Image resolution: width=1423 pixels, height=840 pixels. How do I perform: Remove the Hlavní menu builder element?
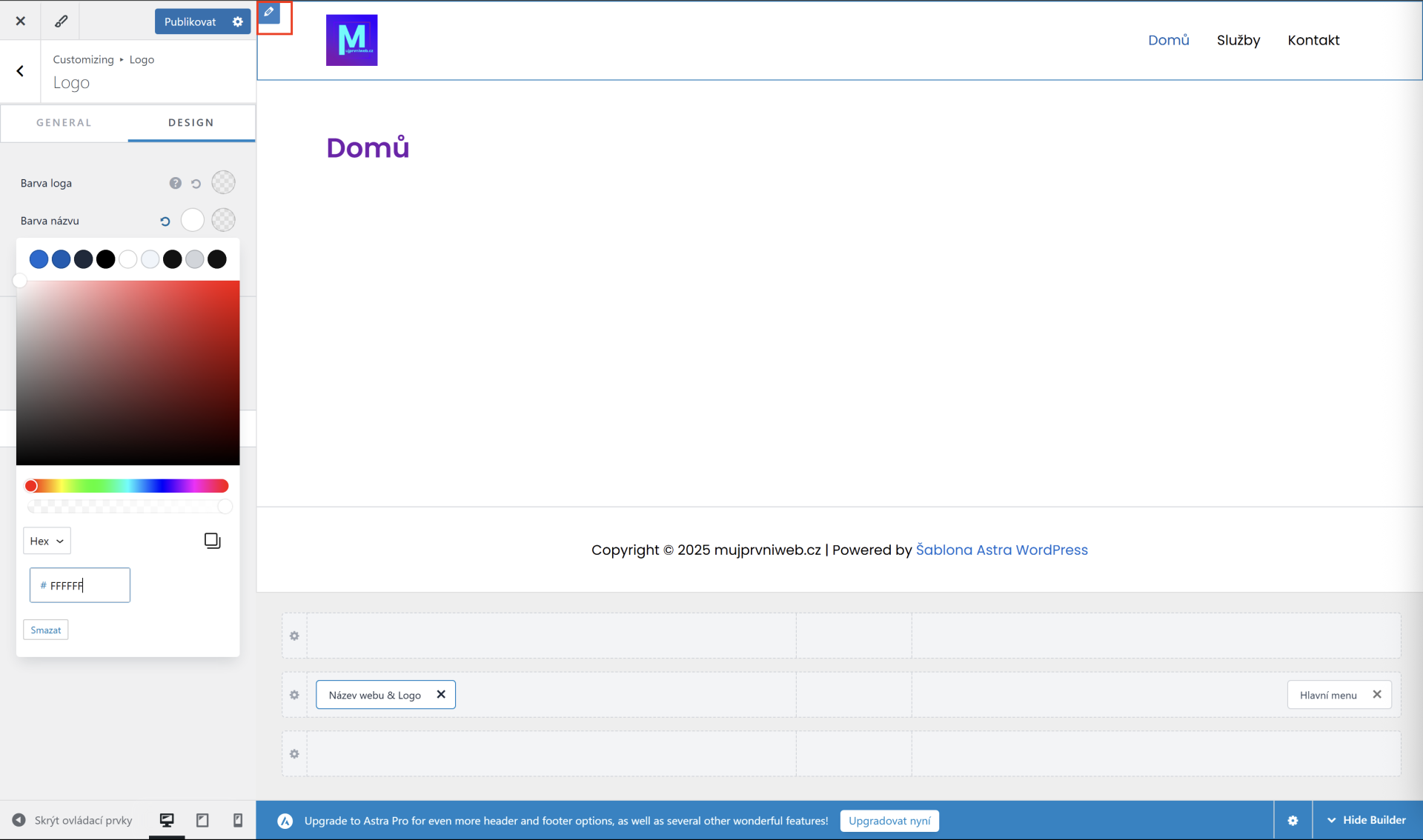pyautogui.click(x=1377, y=694)
